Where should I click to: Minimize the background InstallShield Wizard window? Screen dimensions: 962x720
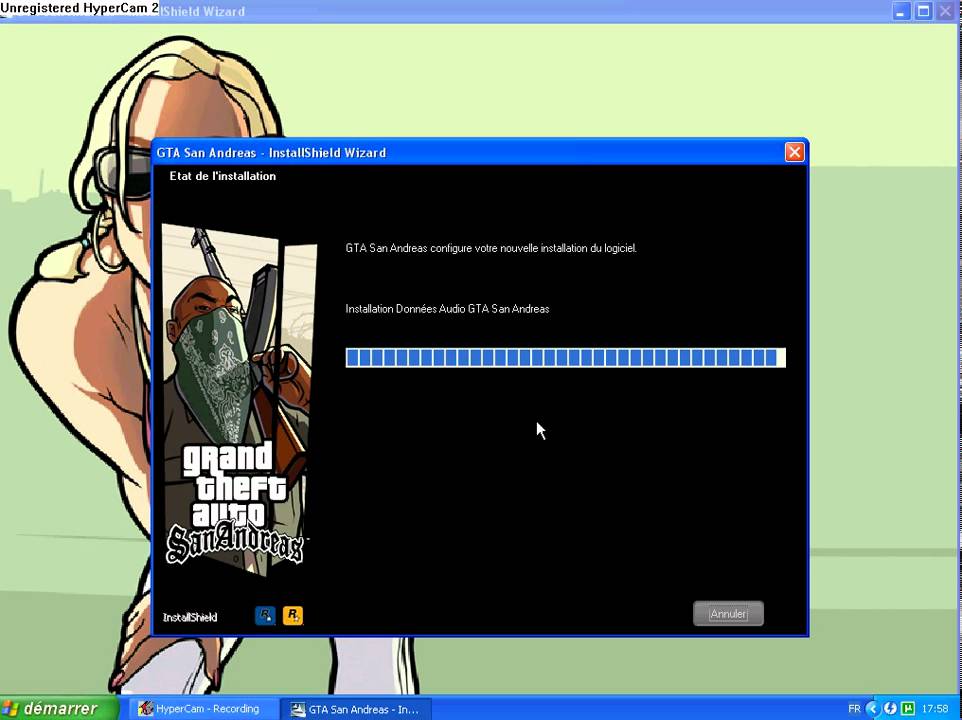(x=901, y=11)
